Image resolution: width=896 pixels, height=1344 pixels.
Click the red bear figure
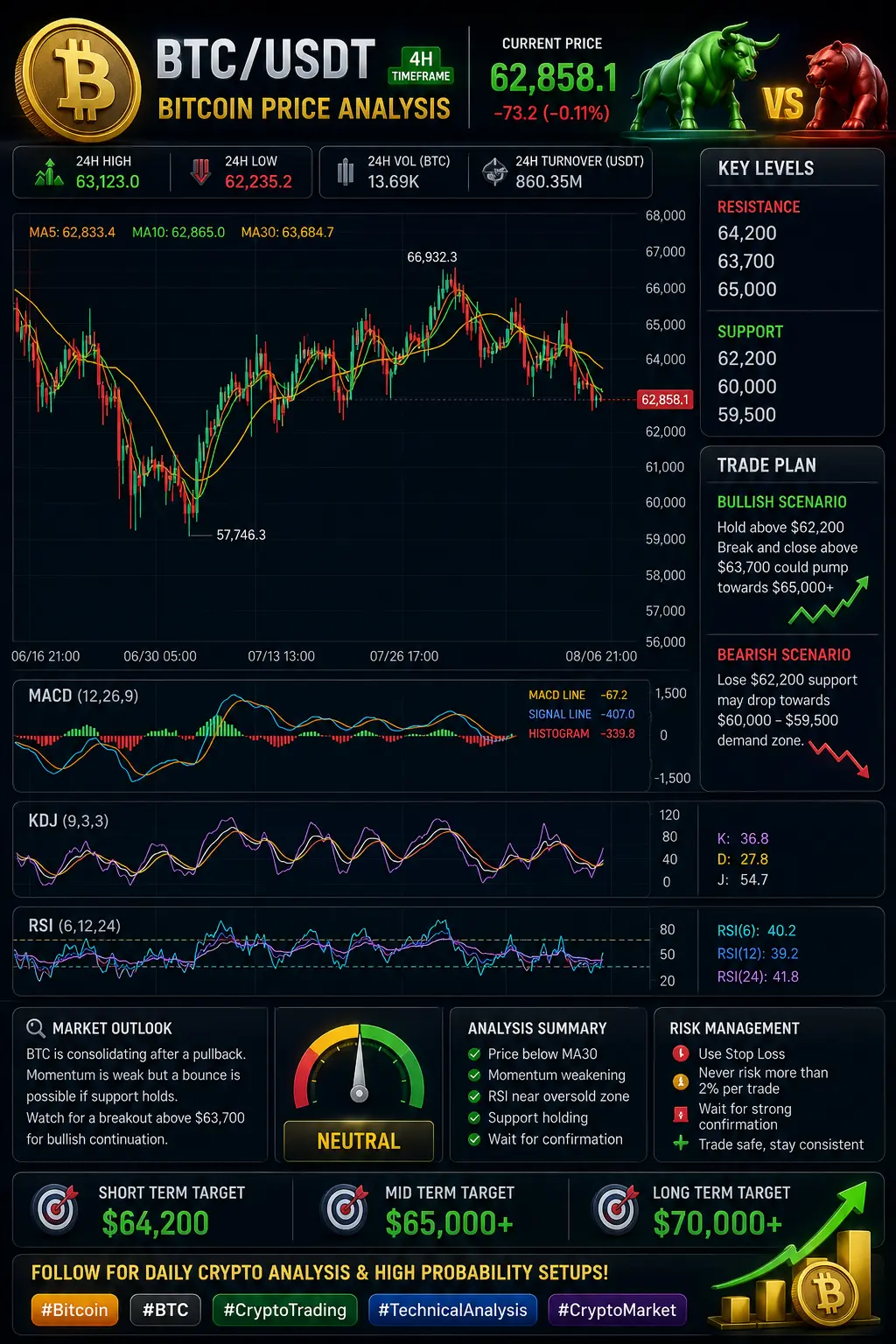tap(845, 83)
